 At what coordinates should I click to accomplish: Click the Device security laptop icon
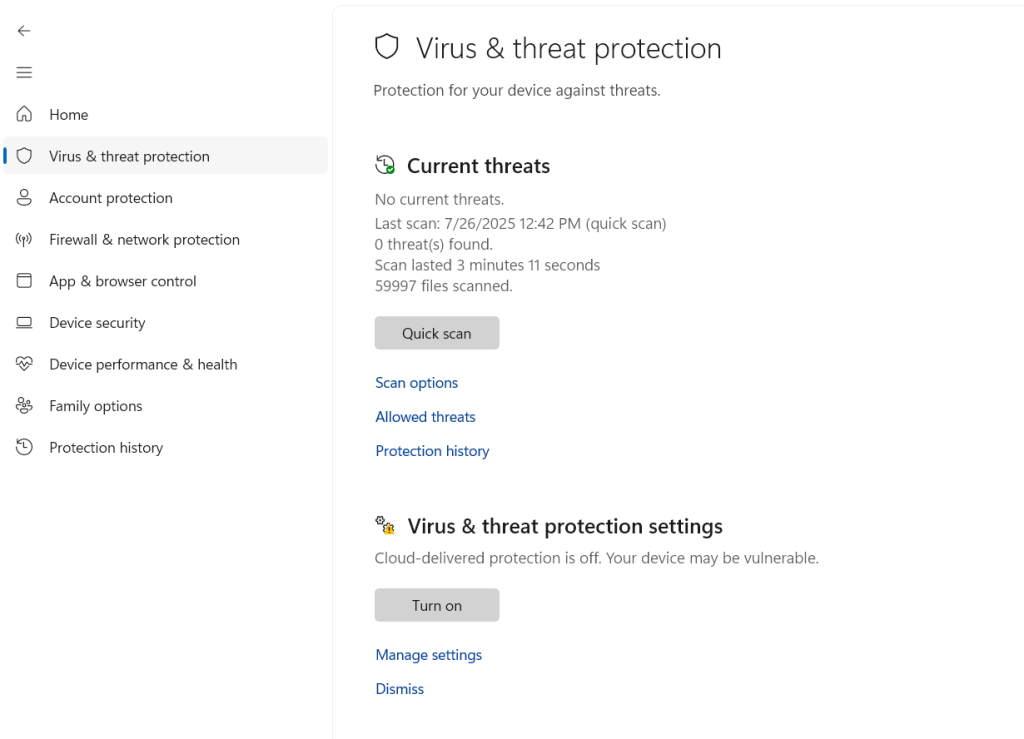click(x=24, y=323)
